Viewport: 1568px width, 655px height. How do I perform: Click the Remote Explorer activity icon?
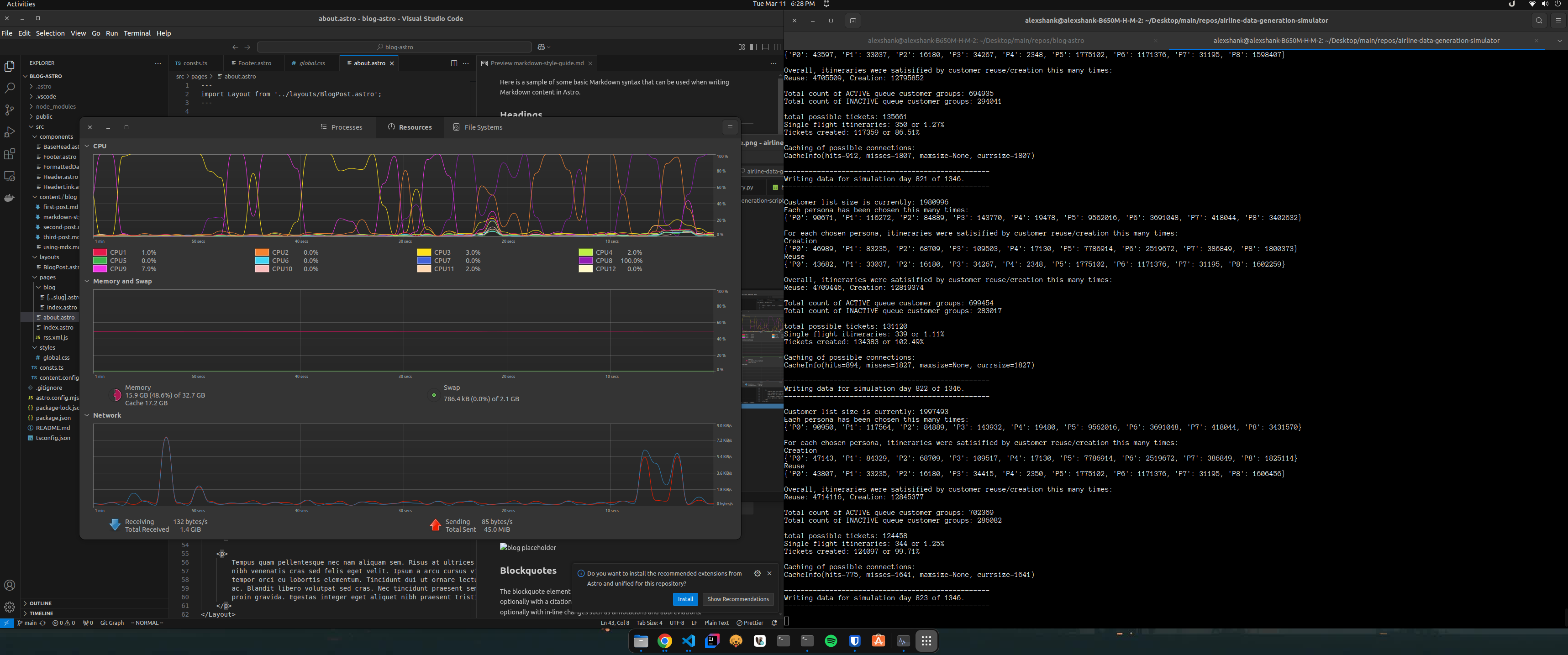click(10, 176)
